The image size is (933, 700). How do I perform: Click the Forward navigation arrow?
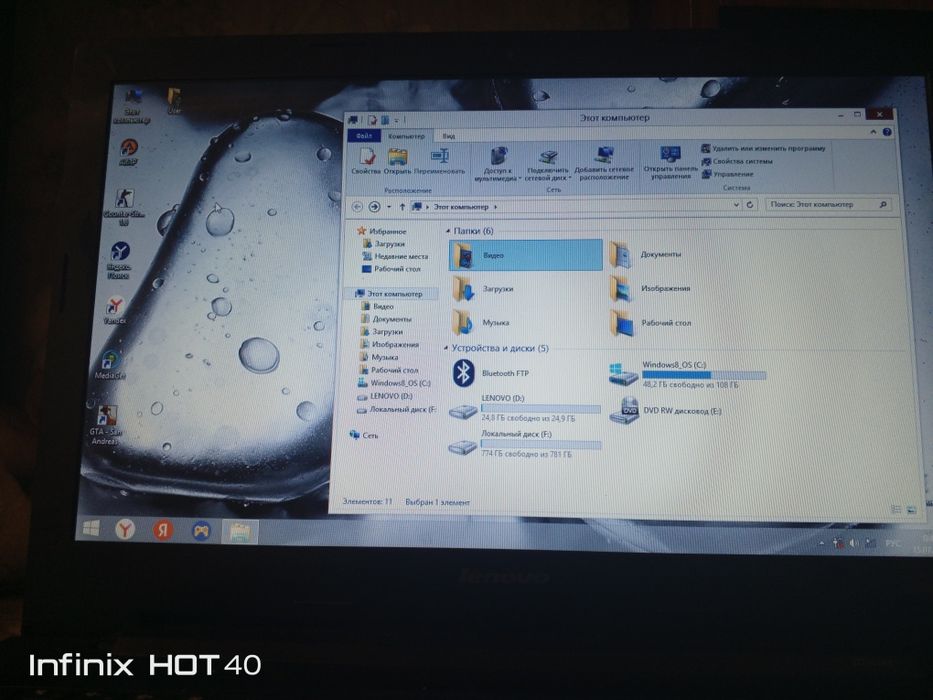[374, 207]
